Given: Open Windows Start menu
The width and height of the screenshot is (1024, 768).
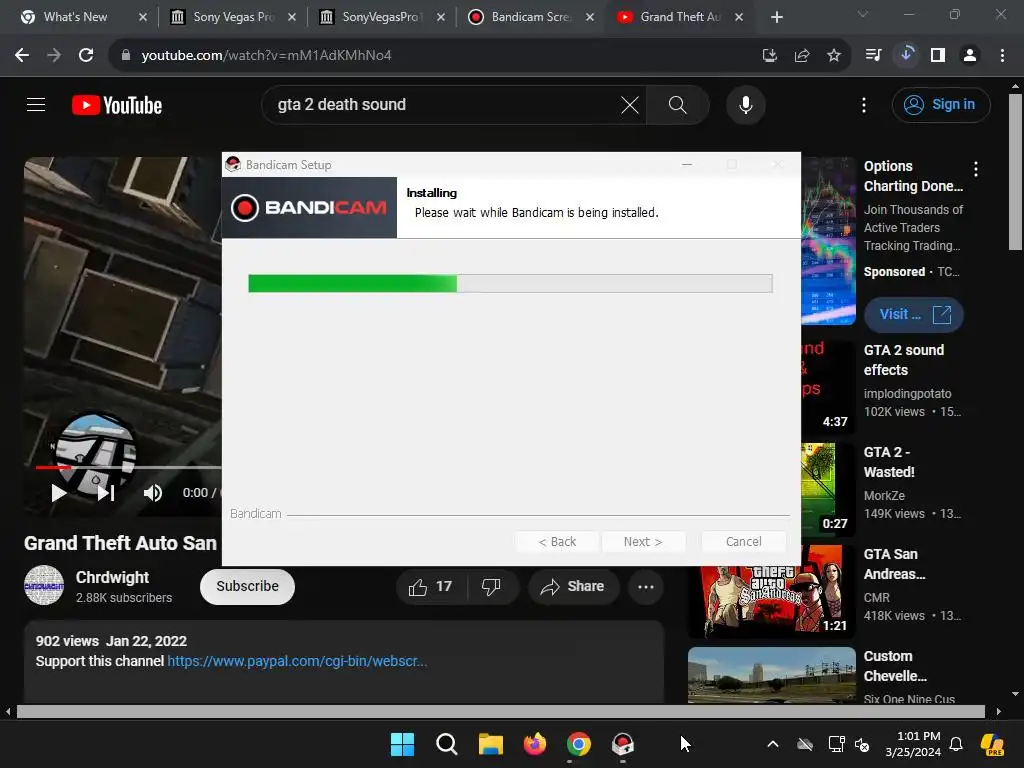Looking at the screenshot, I should (x=402, y=744).
